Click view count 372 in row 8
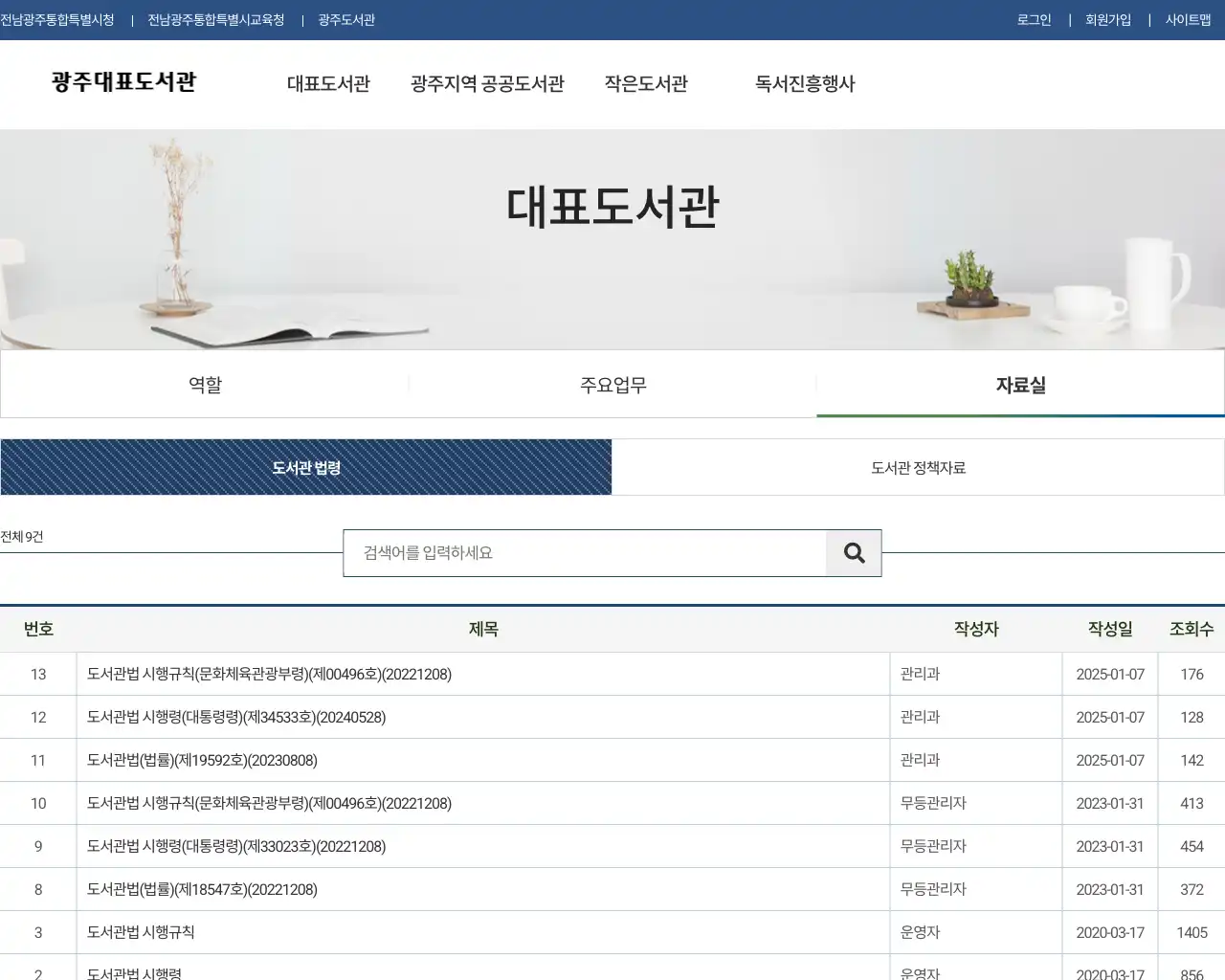Image resolution: width=1225 pixels, height=980 pixels. point(1192,890)
